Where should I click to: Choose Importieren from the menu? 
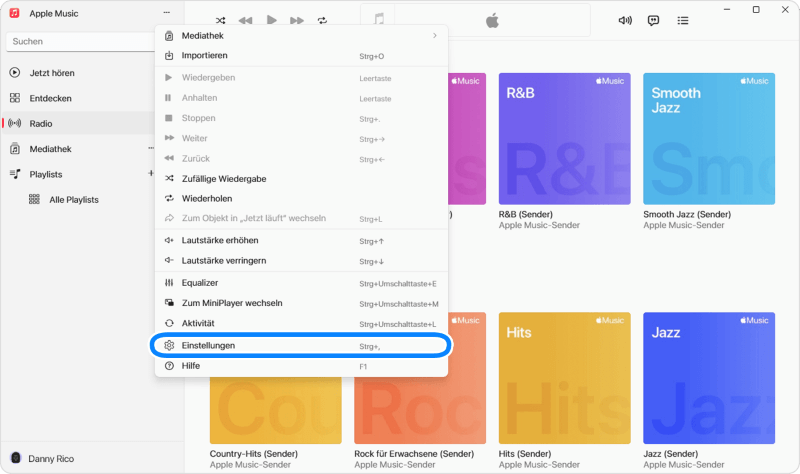[302, 56]
